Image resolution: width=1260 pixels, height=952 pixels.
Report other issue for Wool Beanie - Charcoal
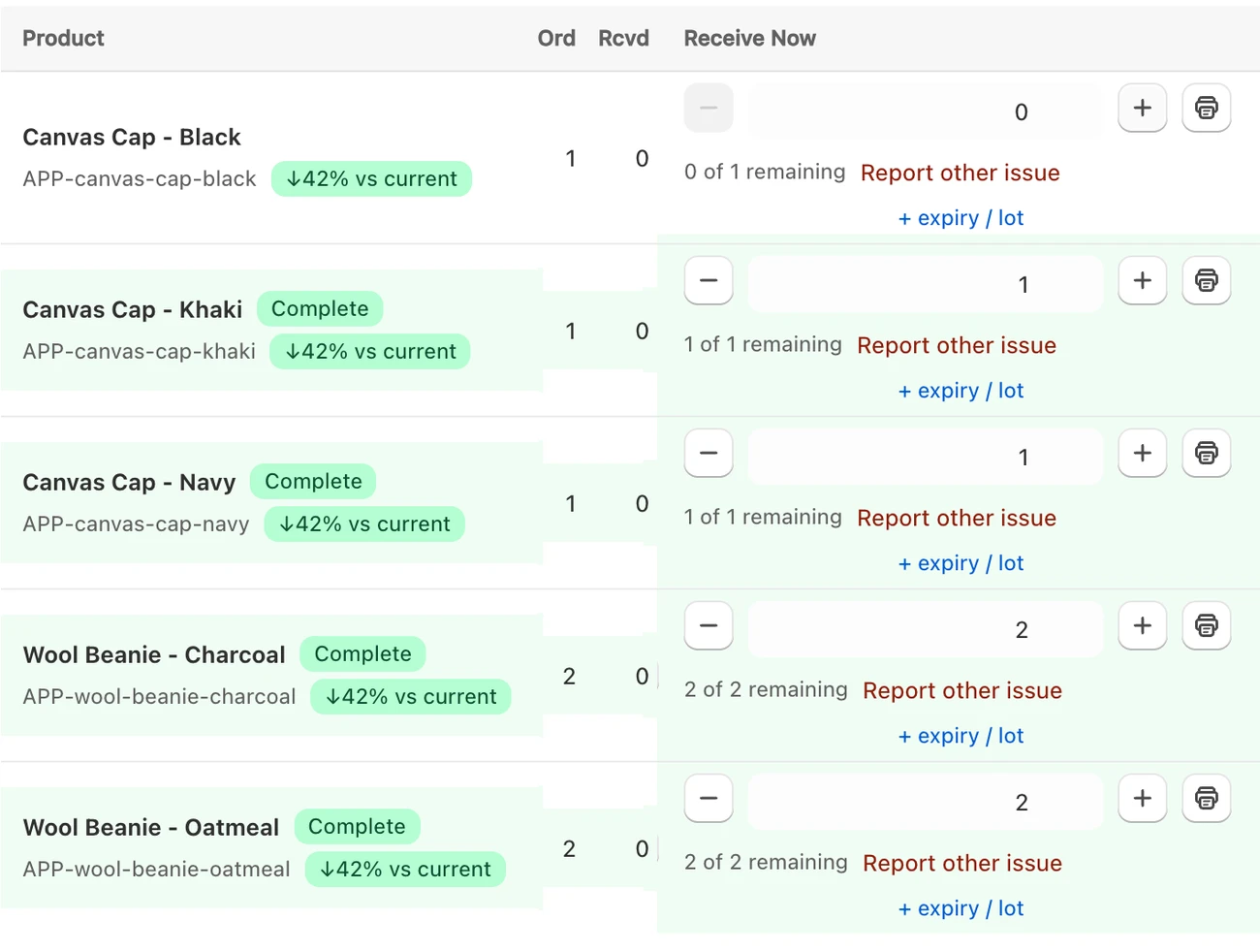tap(962, 690)
